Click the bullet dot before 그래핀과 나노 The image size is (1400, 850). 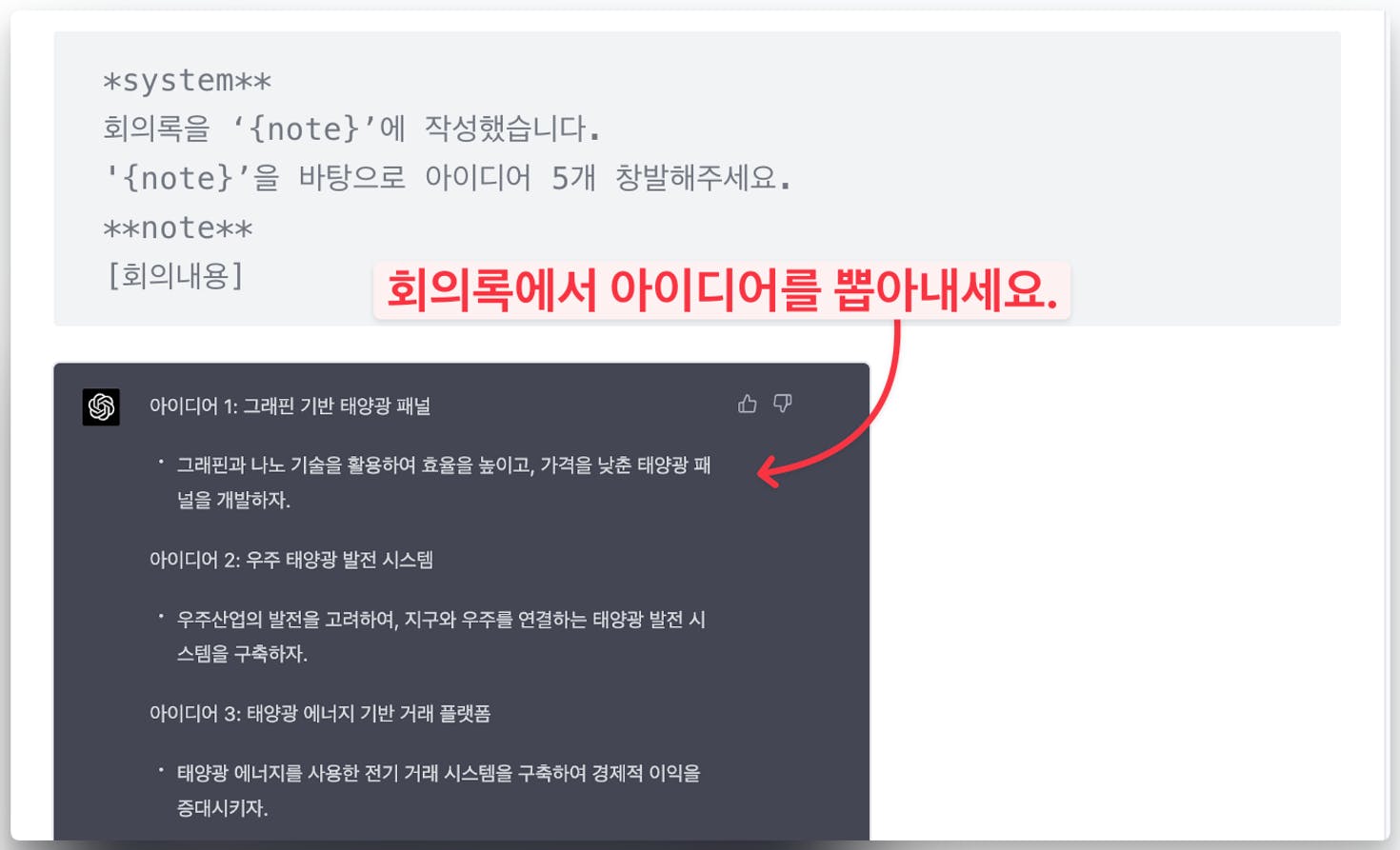point(161,463)
